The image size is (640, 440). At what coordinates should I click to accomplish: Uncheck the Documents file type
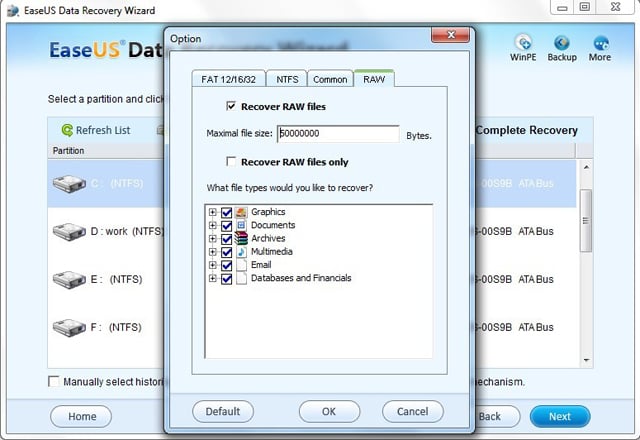227,225
